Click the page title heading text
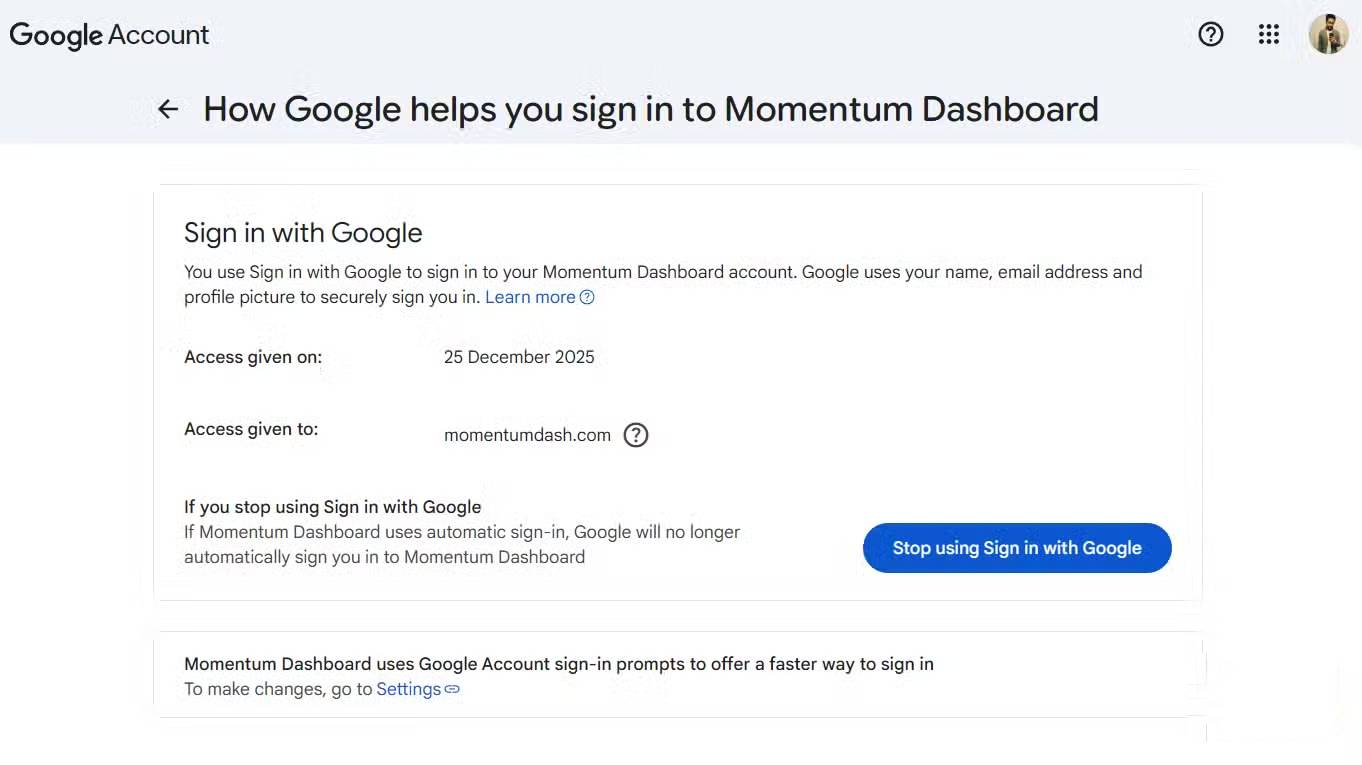The height and width of the screenshot is (765, 1362). coord(651,109)
